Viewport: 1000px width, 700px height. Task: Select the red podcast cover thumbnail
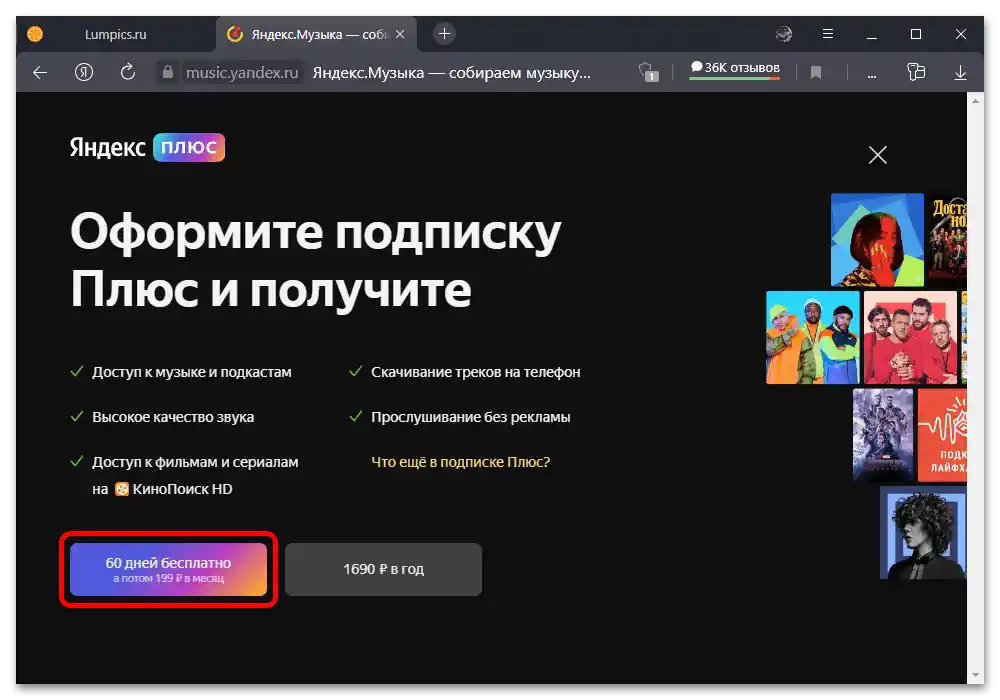942,435
